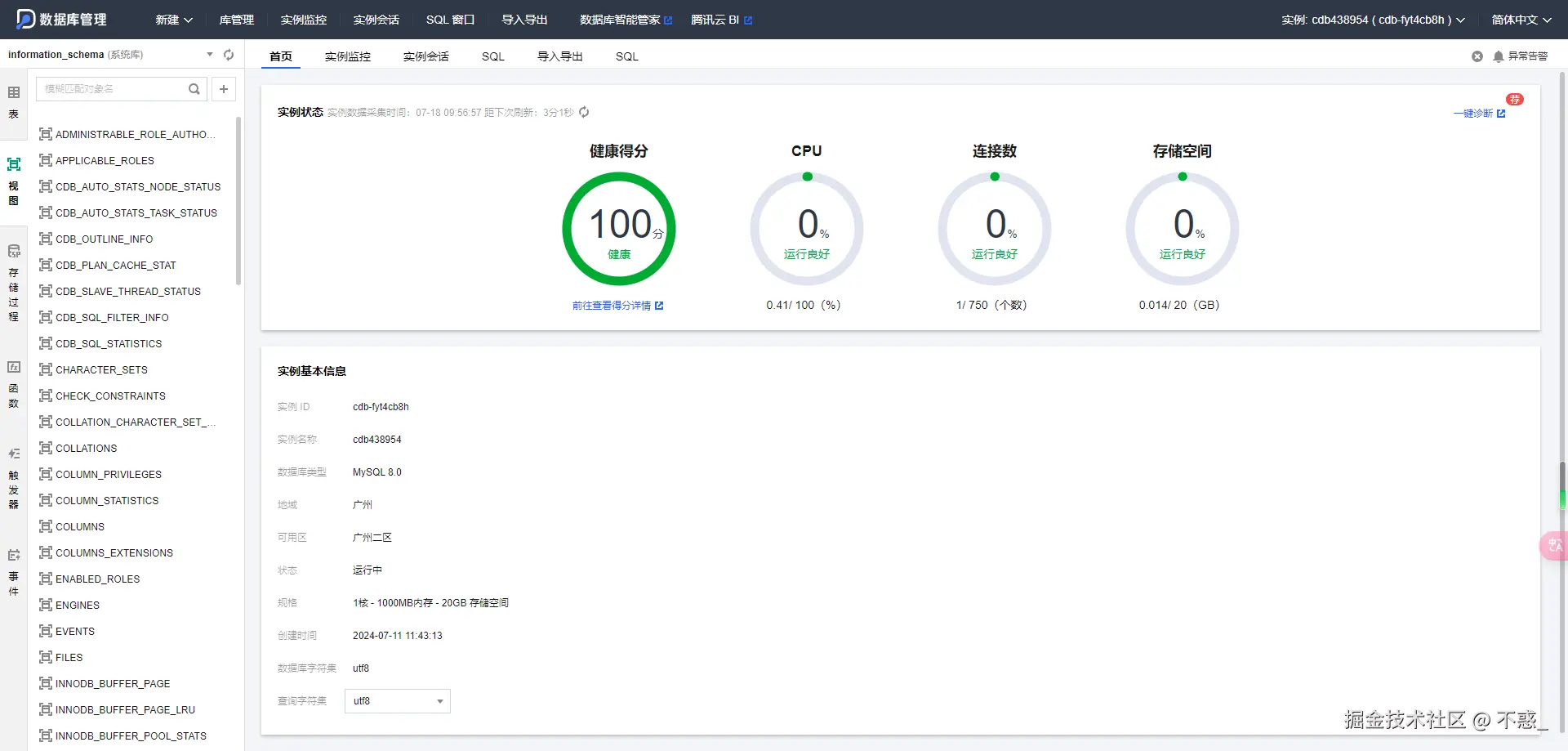Open the Tables (表) sidebar section
Screen dimensions: 1568x751
(14, 102)
